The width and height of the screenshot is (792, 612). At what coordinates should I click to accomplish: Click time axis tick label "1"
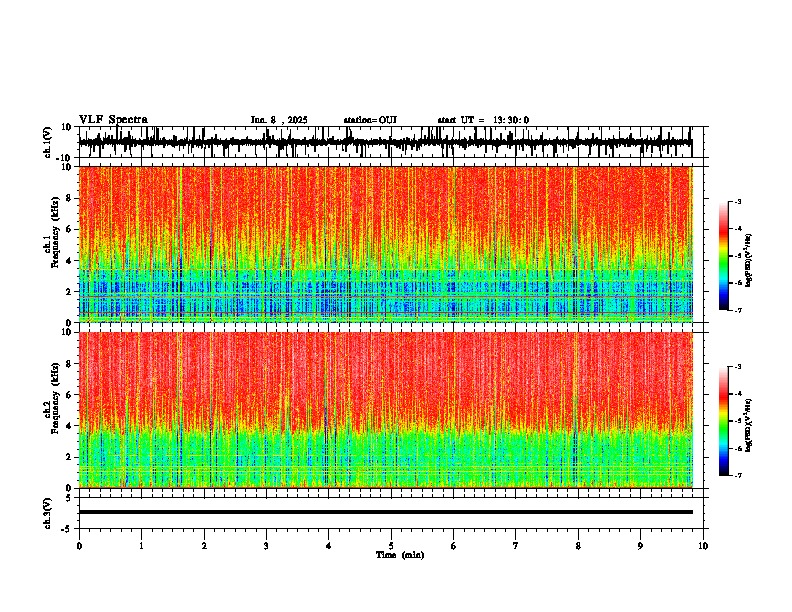[x=141, y=546]
